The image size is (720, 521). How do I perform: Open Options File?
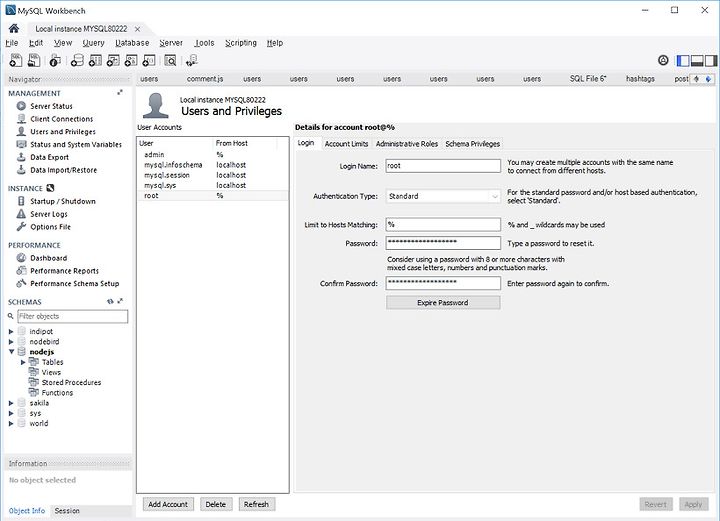(x=51, y=227)
